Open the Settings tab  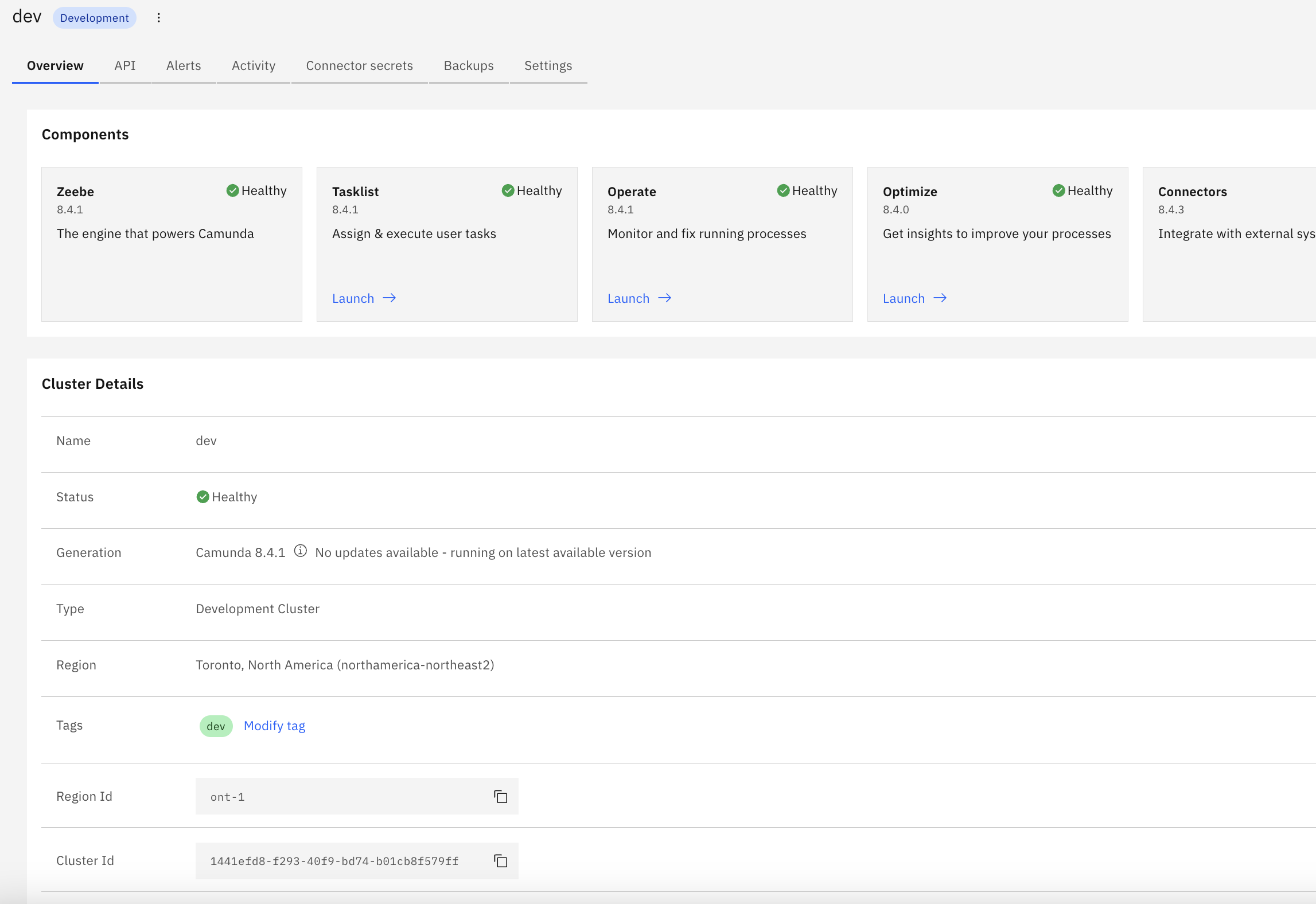[548, 66]
